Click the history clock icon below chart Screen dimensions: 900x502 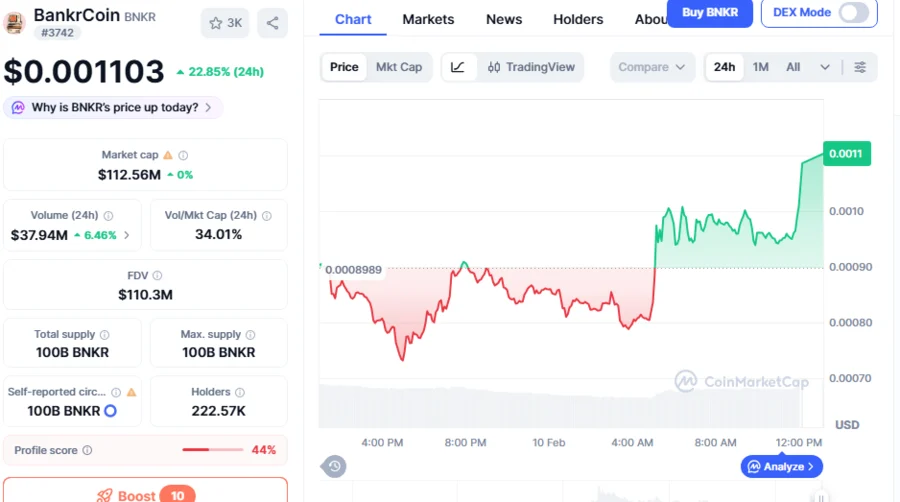click(x=335, y=466)
